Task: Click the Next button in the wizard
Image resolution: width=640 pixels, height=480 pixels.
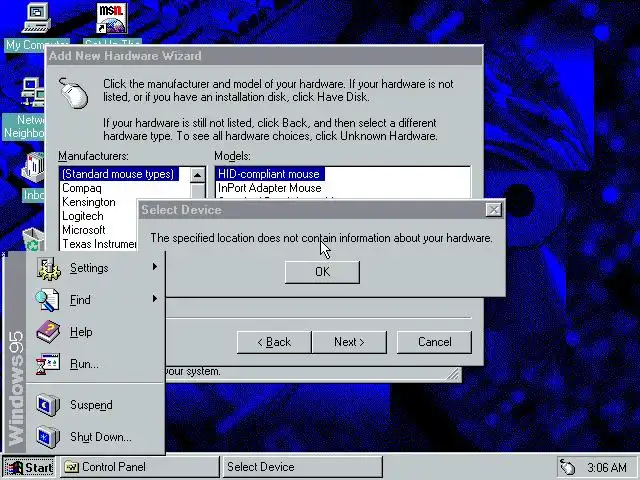Action: click(x=349, y=342)
